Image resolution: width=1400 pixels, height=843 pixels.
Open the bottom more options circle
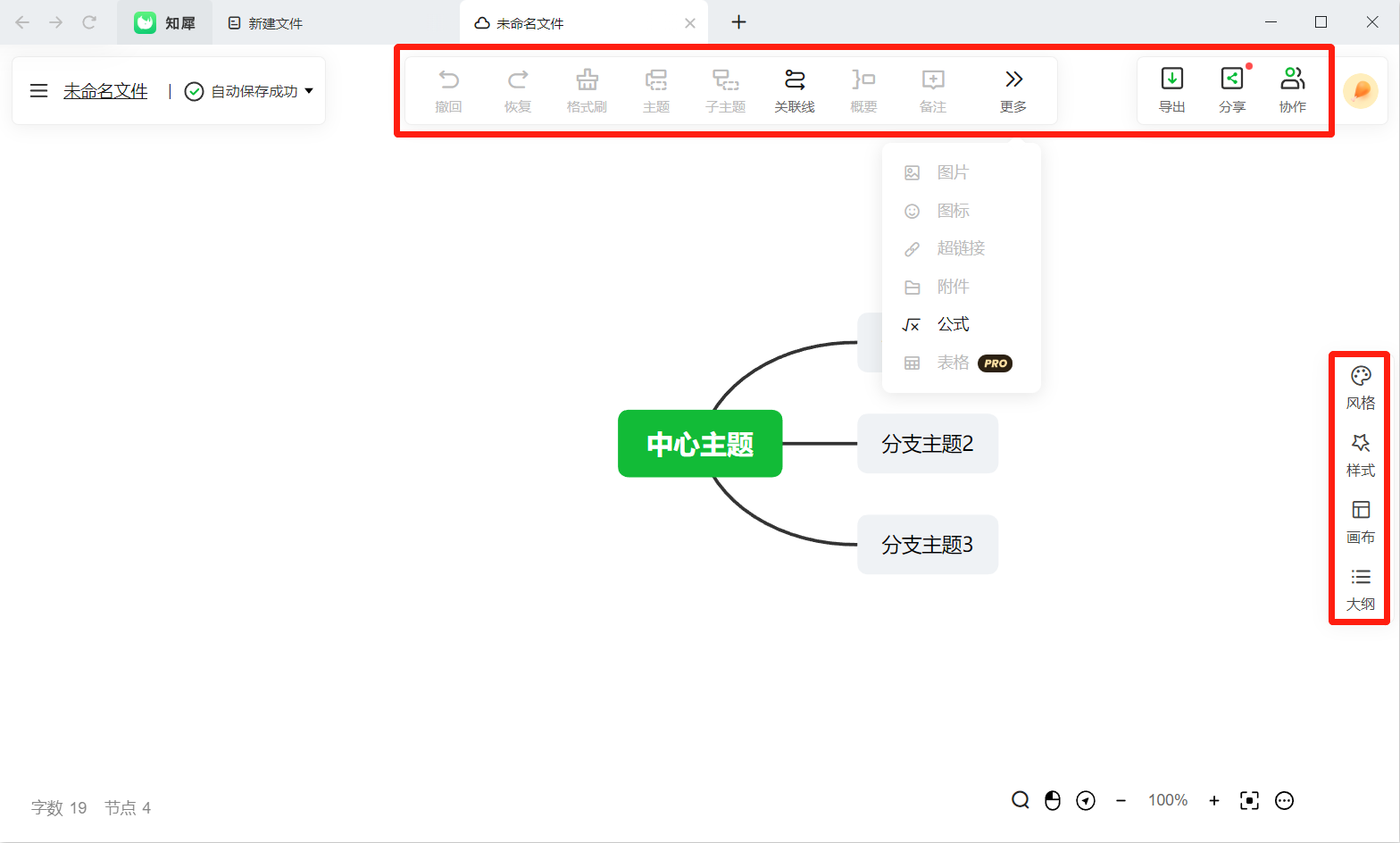pyautogui.click(x=1284, y=800)
